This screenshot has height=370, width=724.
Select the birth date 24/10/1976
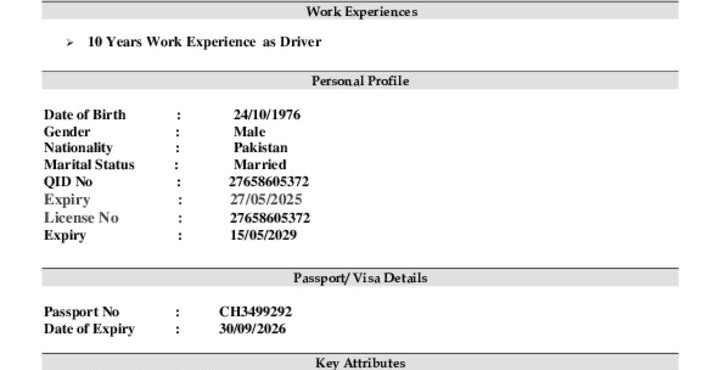pyautogui.click(x=267, y=115)
